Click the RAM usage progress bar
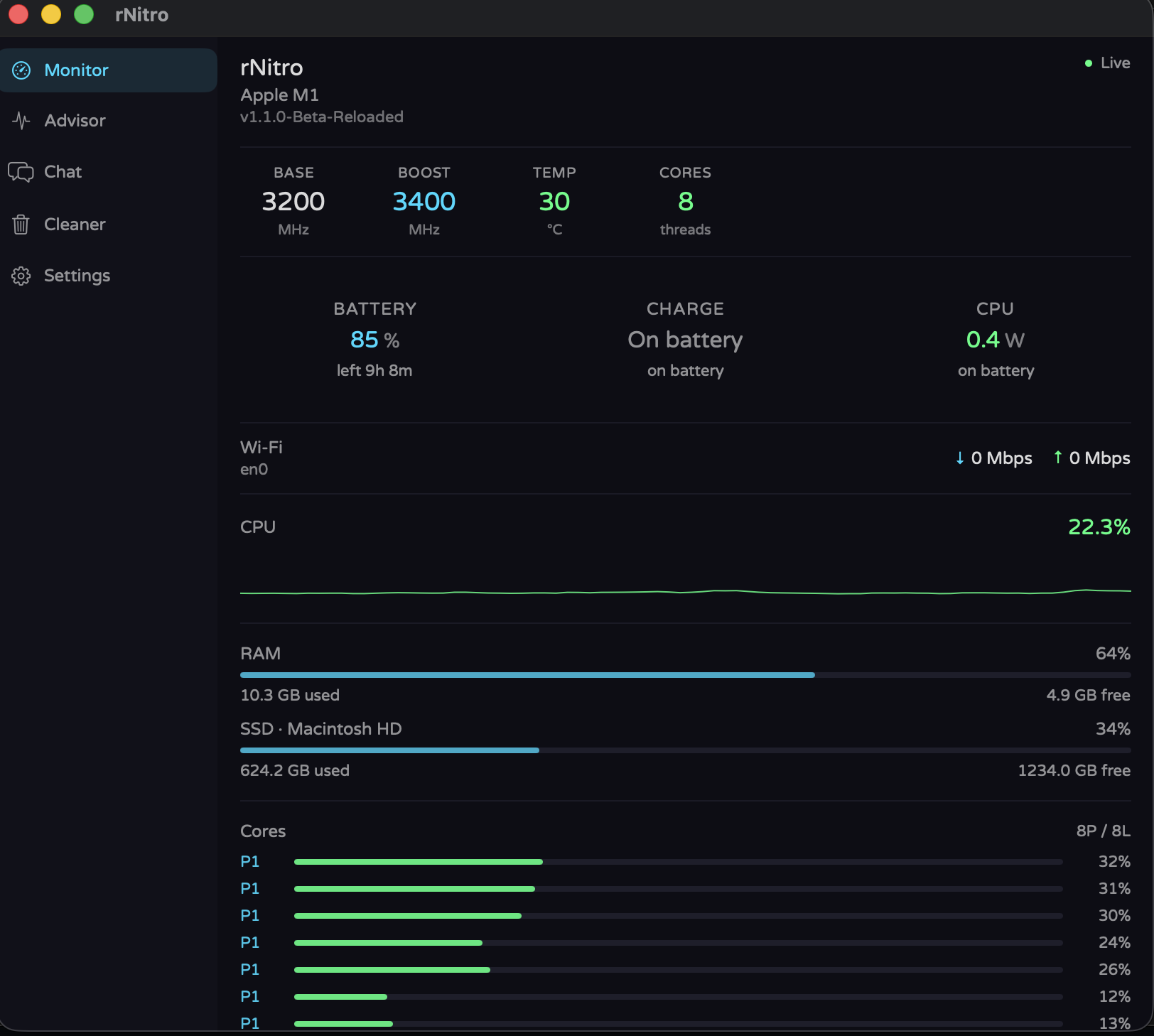 click(x=685, y=675)
